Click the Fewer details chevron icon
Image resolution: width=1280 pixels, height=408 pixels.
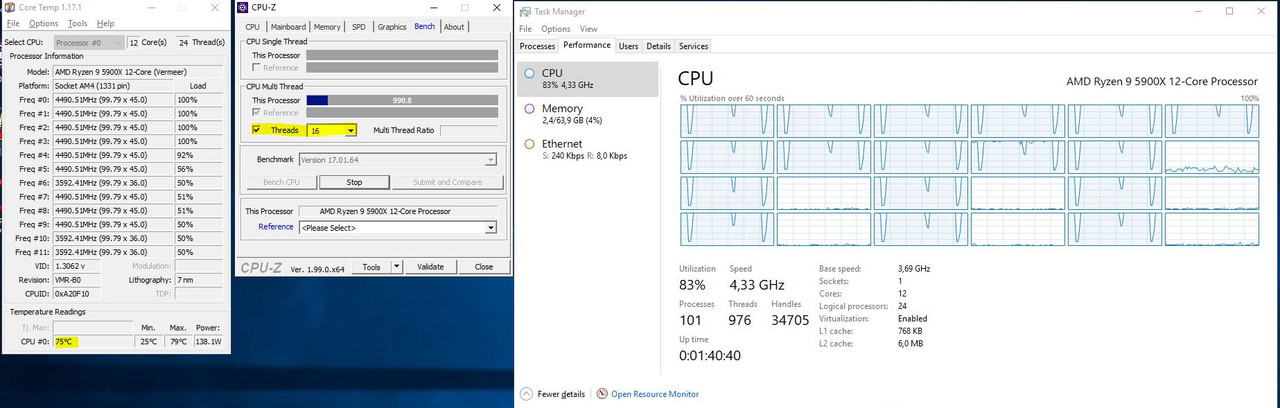pos(526,394)
